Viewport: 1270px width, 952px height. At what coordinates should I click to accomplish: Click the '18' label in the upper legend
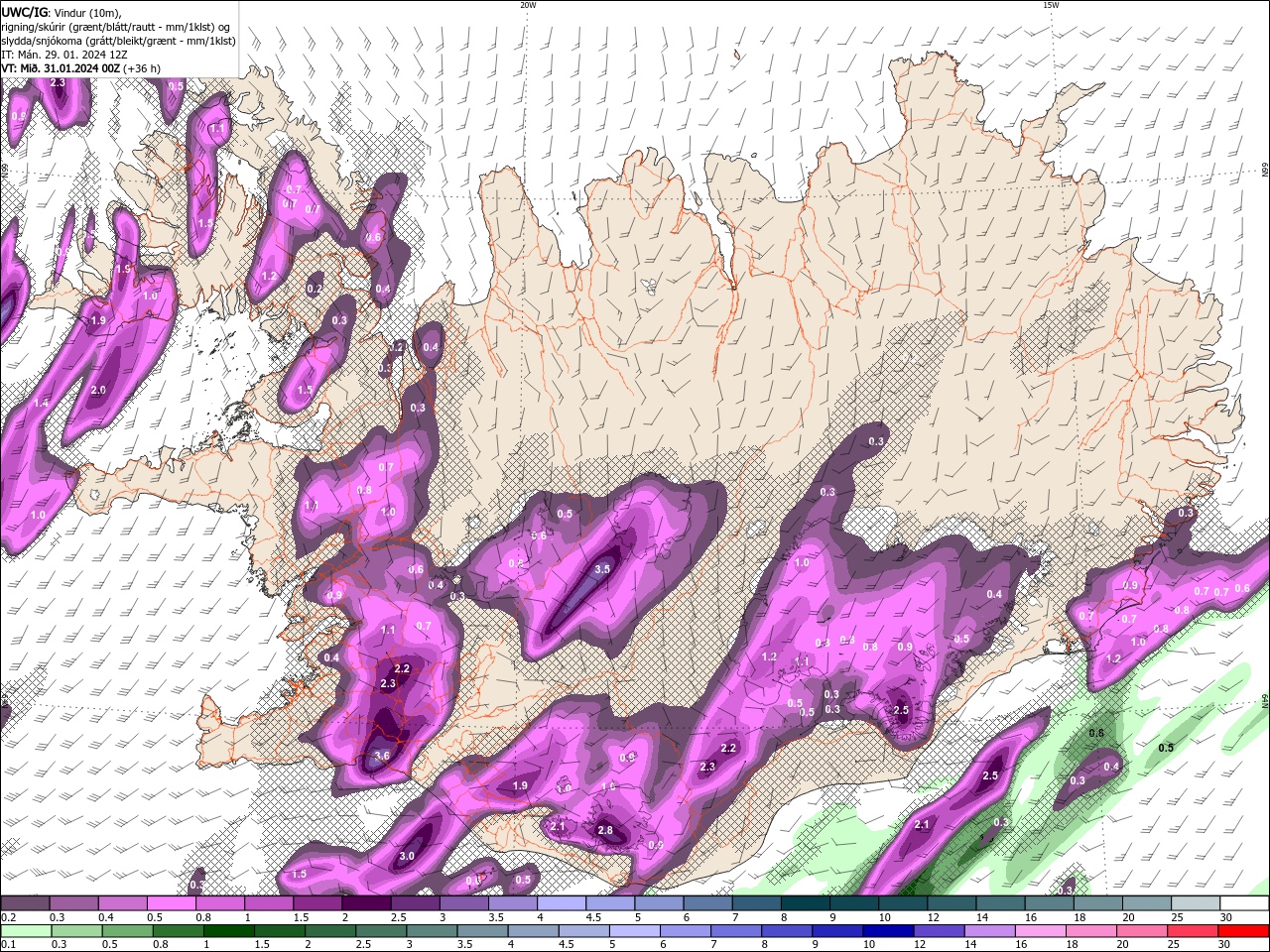point(1079,917)
